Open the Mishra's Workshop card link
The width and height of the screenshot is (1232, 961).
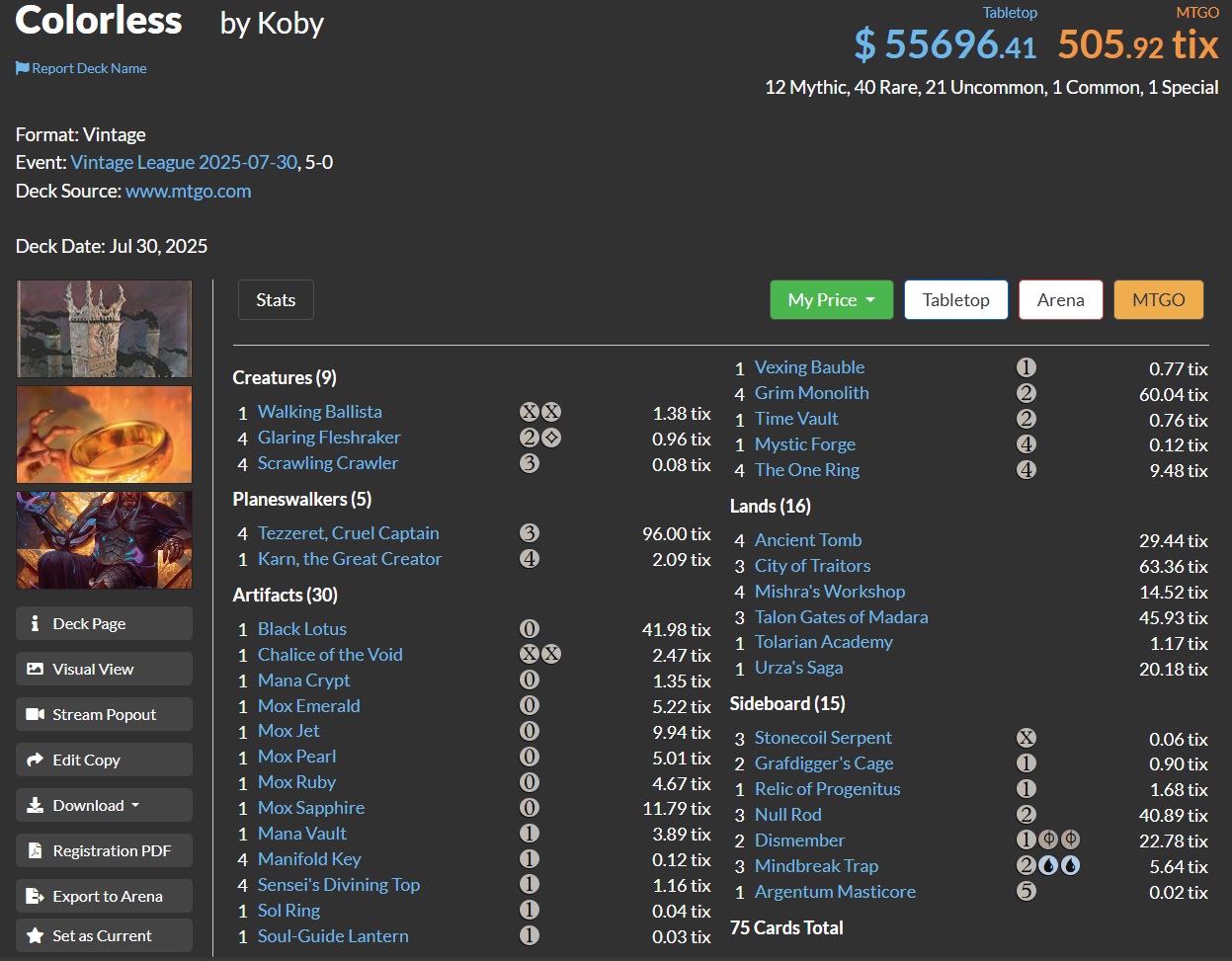pos(830,592)
